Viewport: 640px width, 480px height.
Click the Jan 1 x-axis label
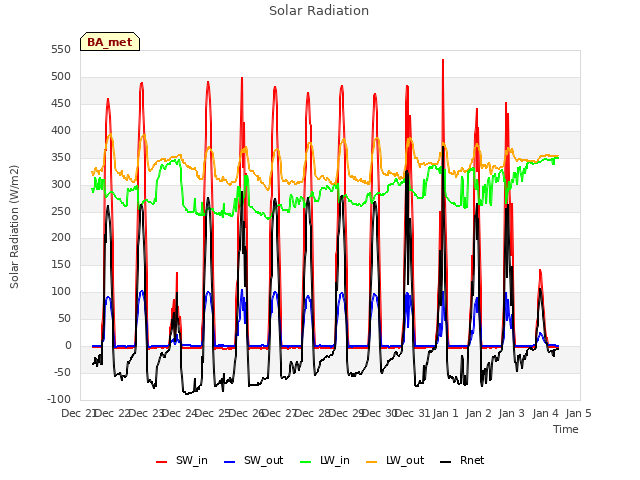point(445,413)
